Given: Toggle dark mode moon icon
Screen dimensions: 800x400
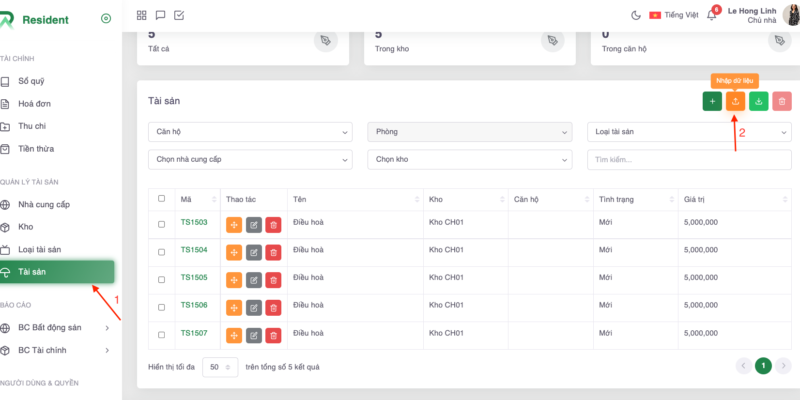Looking at the screenshot, I should 636,15.
